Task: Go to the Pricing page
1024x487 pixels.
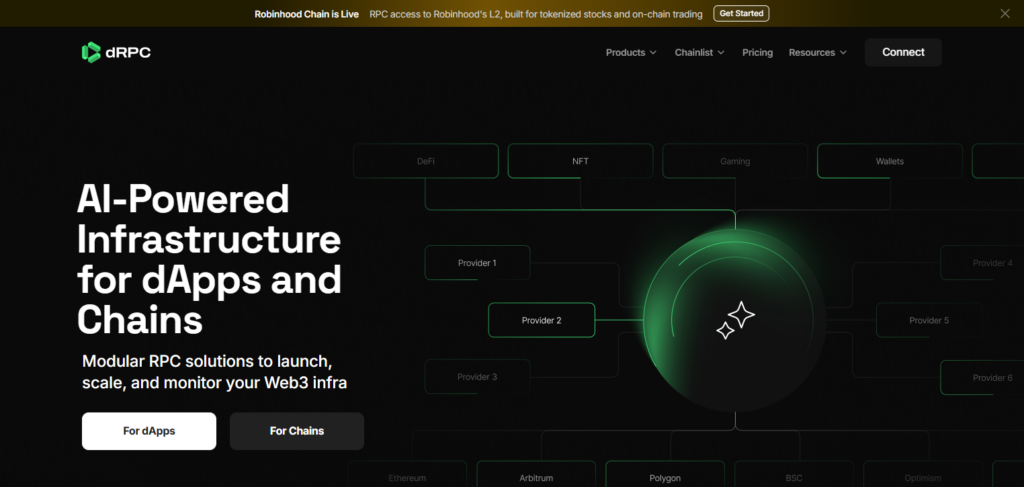Action: pos(757,52)
